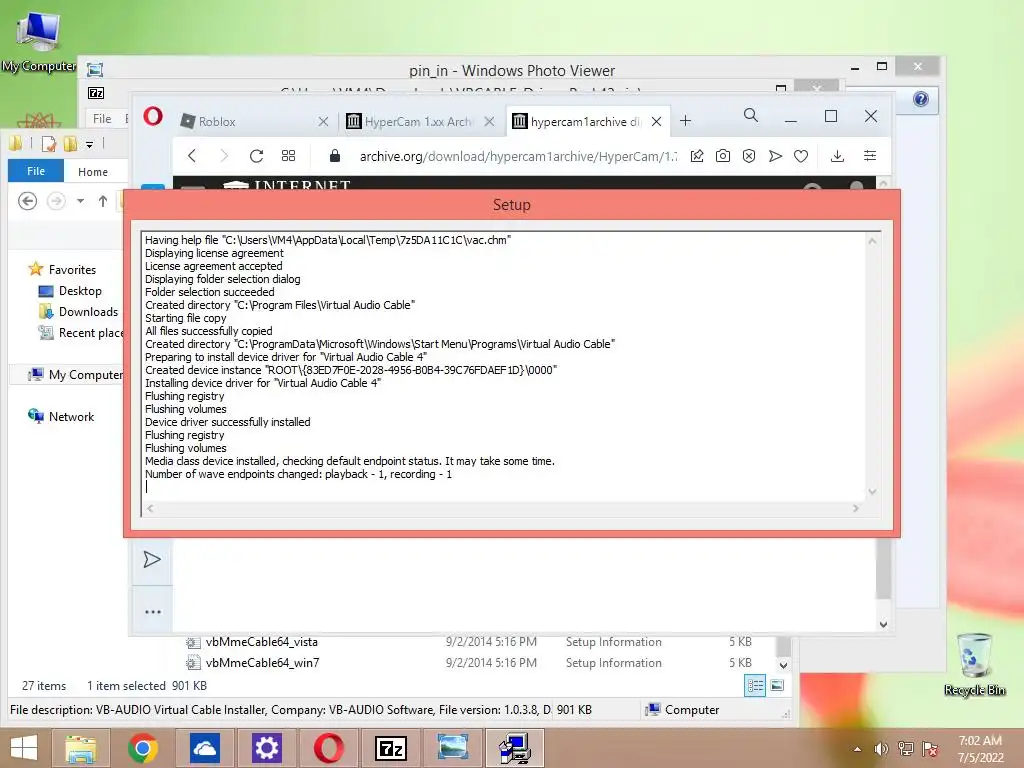1024x768 pixels.
Task: Open Opera Speed Dial start page
Action: pyautogui.click(x=288, y=156)
